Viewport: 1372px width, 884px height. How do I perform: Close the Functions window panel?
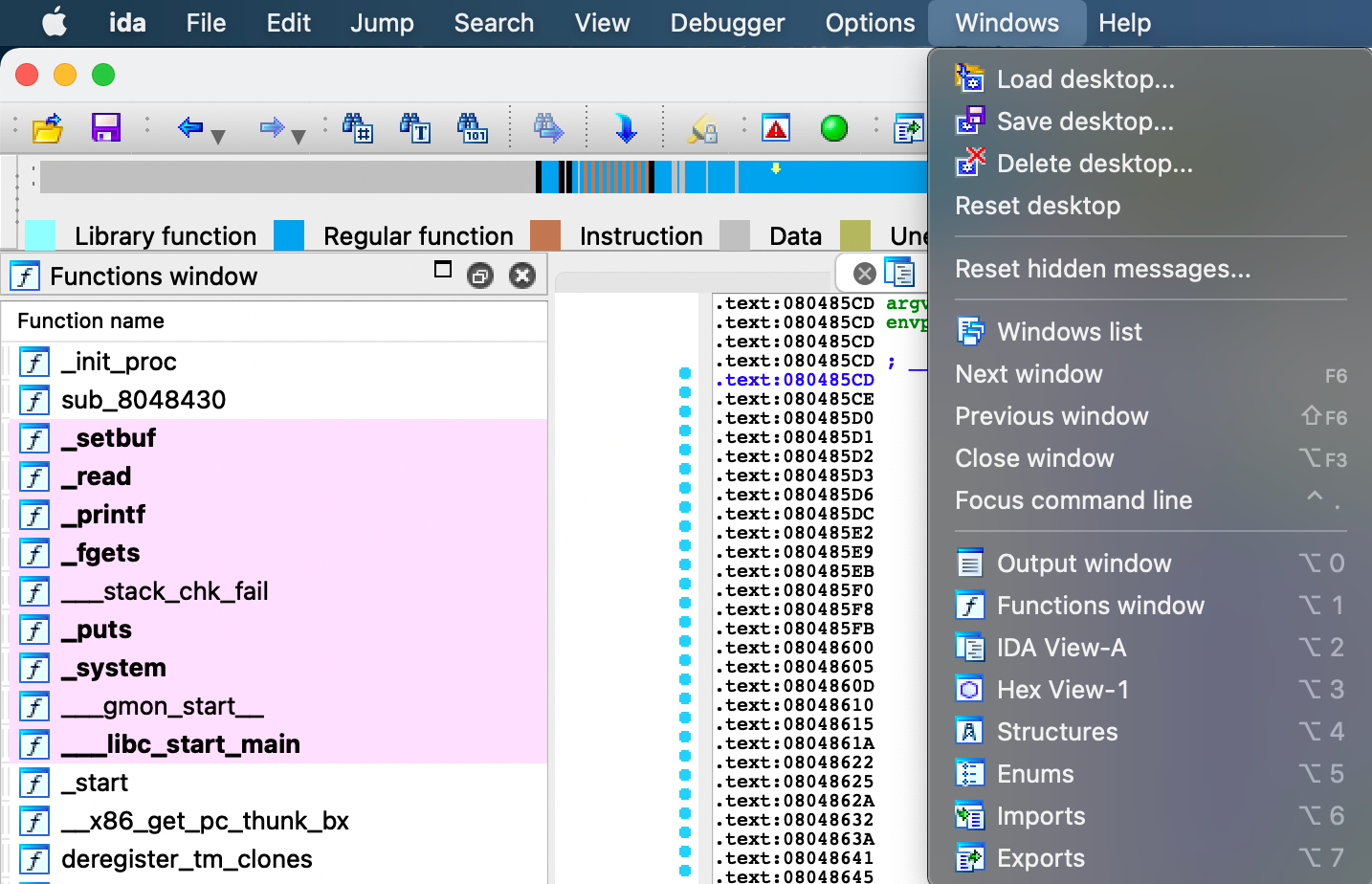point(522,276)
